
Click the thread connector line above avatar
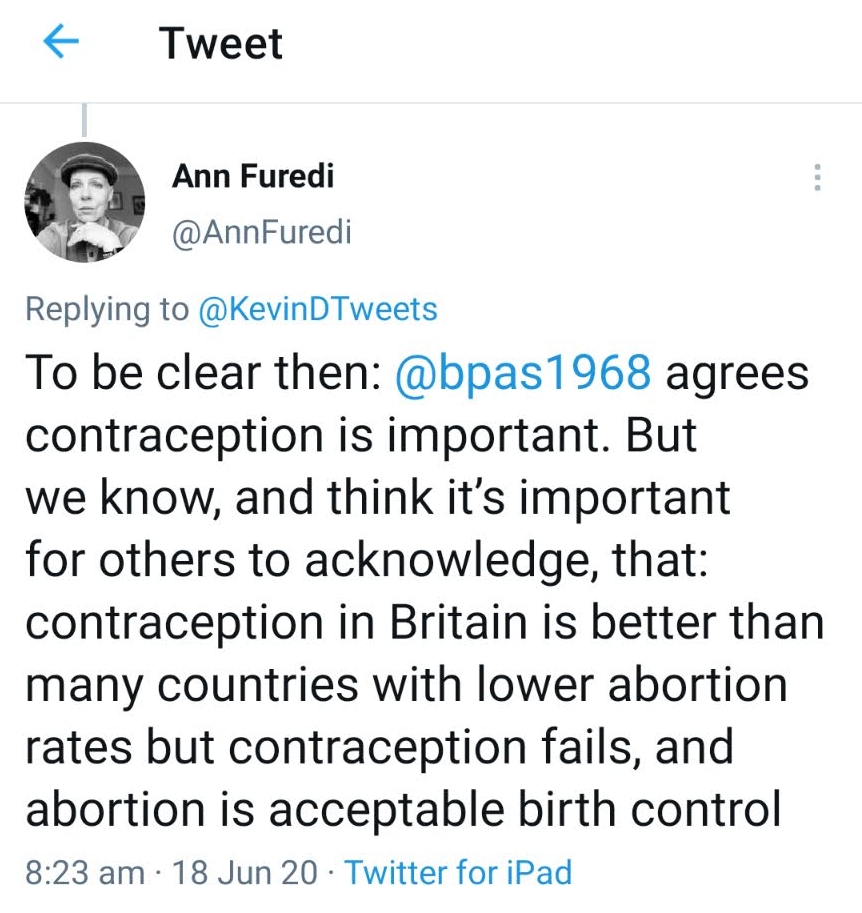coord(85,120)
